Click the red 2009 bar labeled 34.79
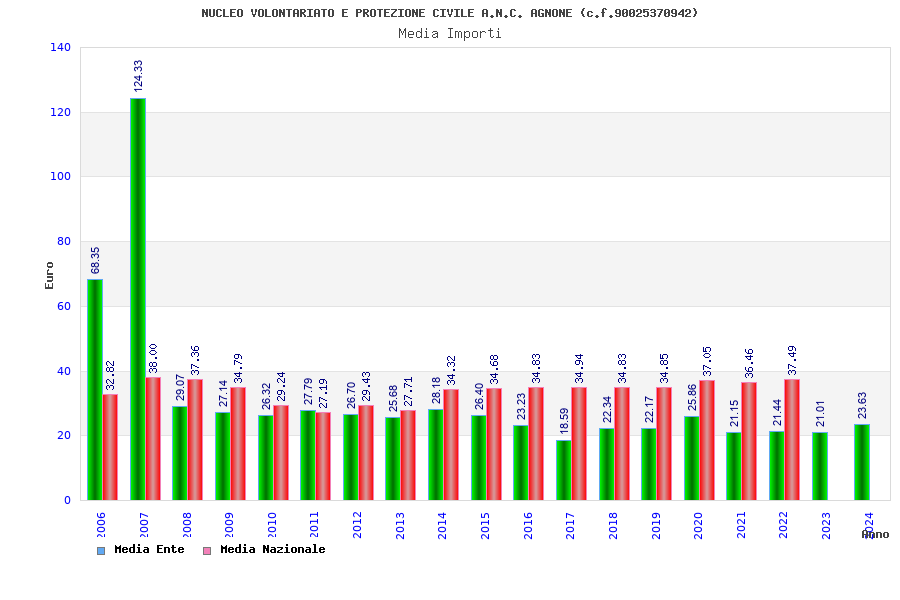The width and height of the screenshot is (900, 600). [238, 444]
